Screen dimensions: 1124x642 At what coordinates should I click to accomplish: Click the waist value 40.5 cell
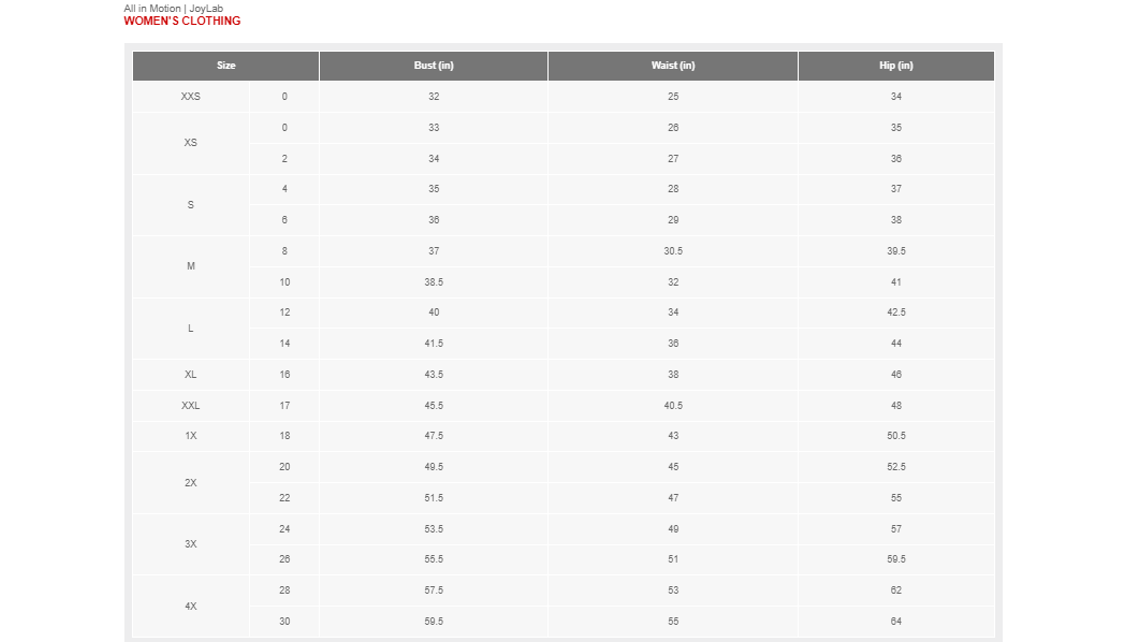(673, 405)
